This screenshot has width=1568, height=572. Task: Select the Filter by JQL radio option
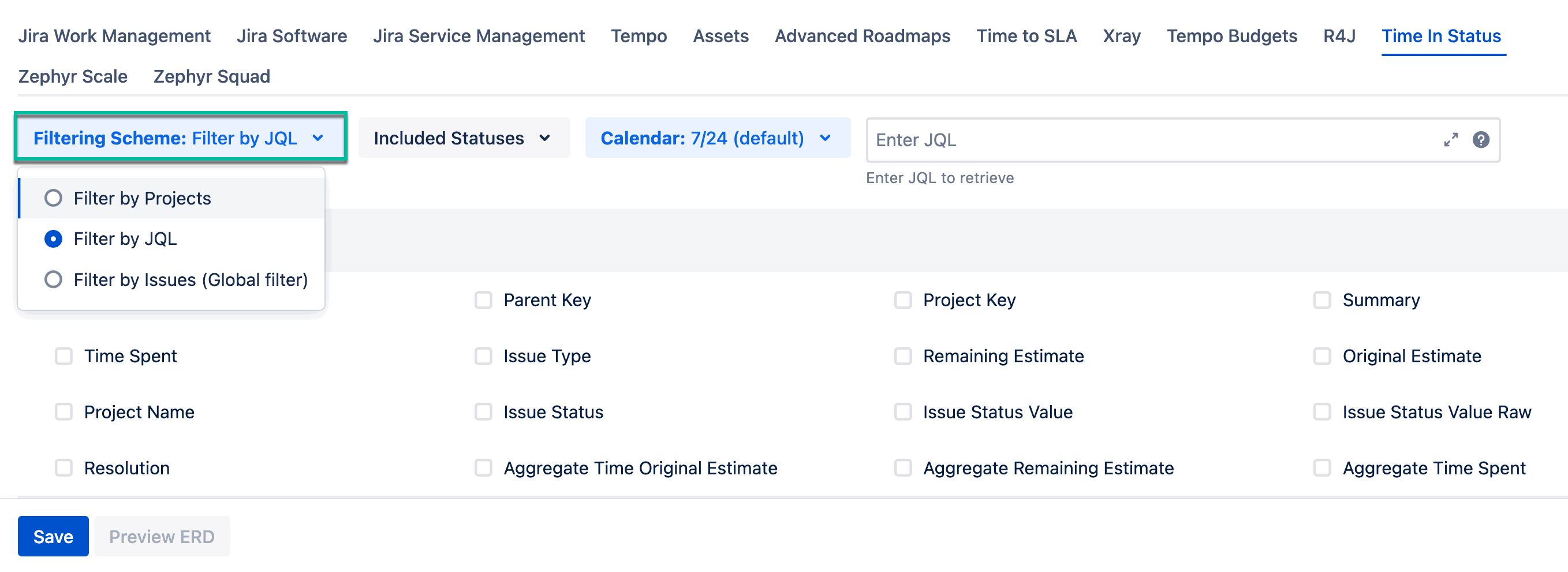click(54, 239)
